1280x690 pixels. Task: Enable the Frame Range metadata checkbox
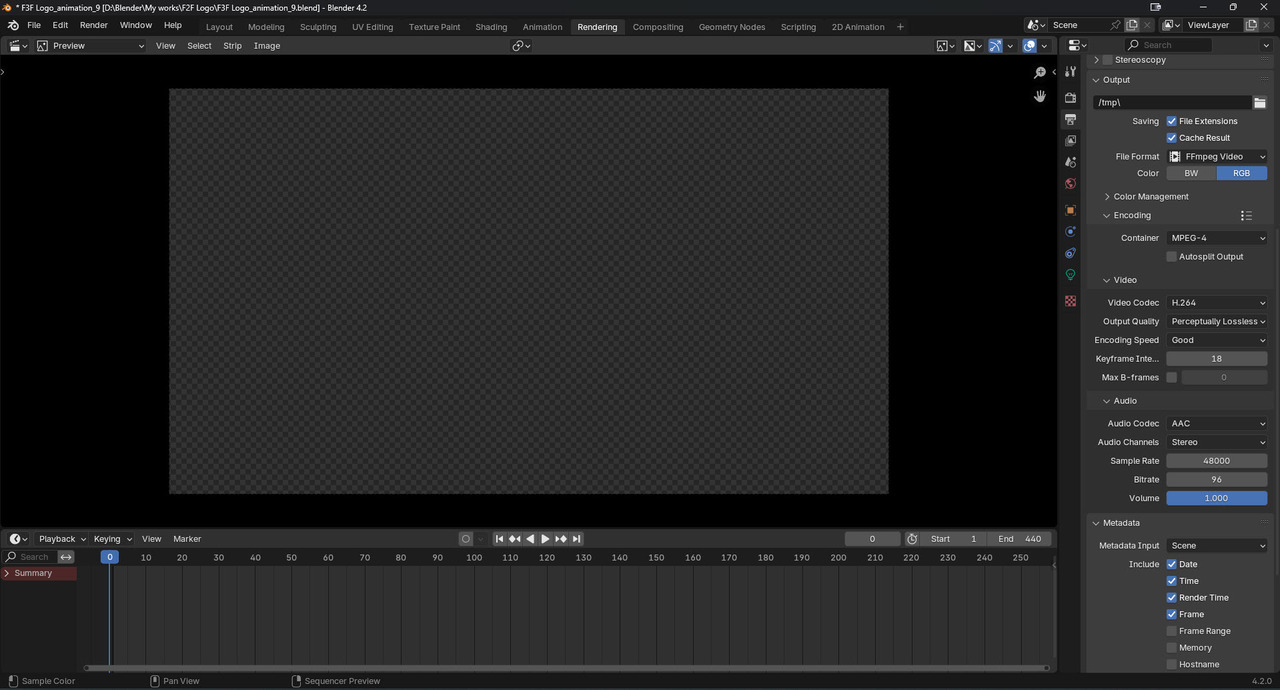click(1172, 631)
